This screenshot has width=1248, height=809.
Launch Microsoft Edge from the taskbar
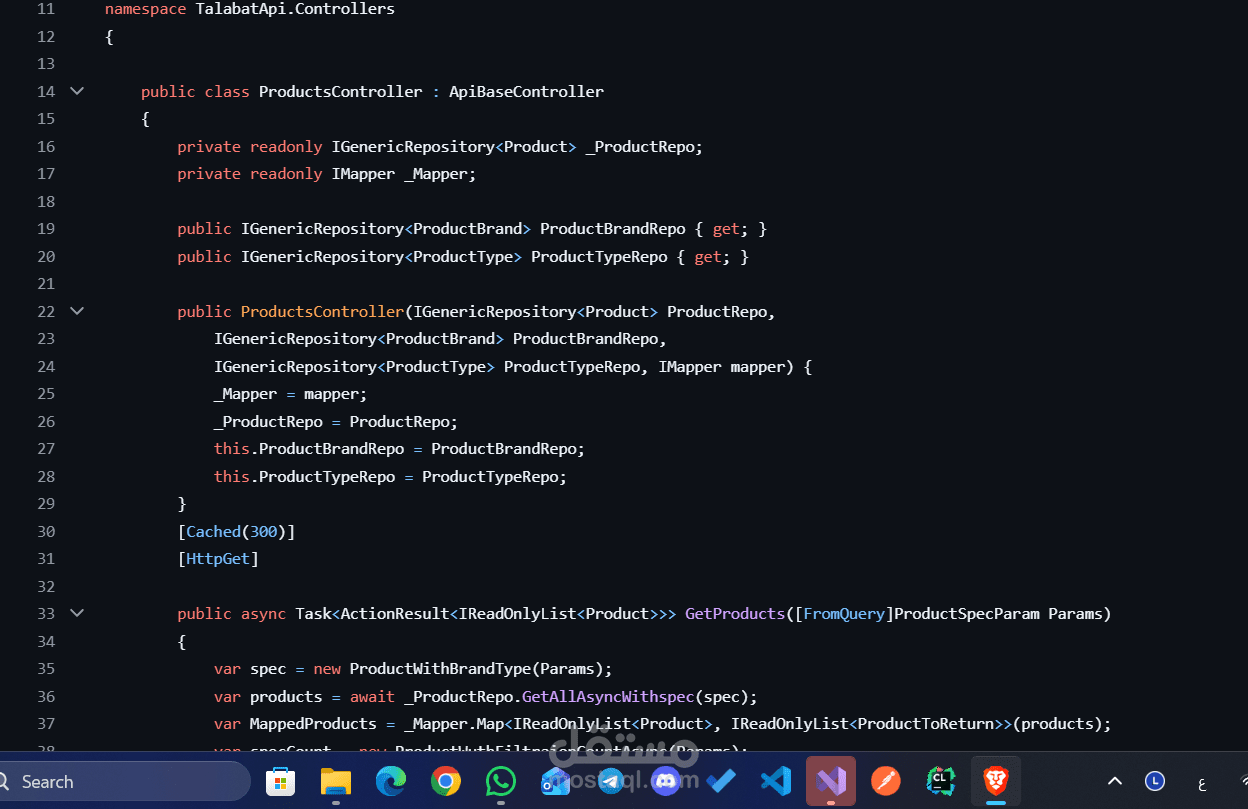[391, 781]
